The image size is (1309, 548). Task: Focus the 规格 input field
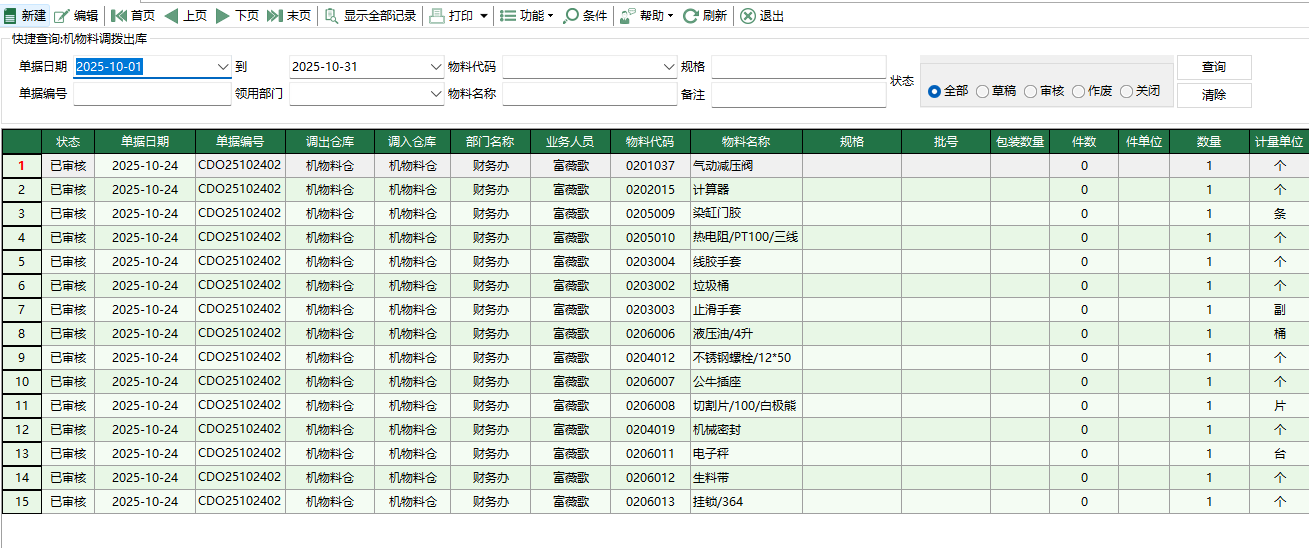point(798,67)
